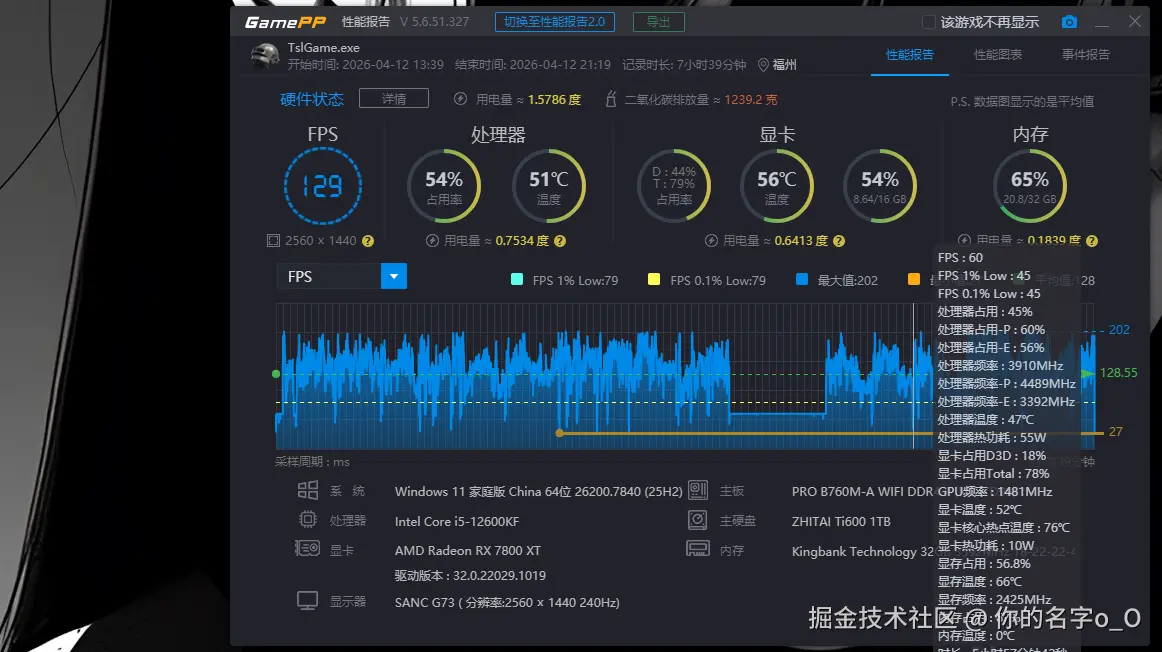Click the ZHITAI Ti600 1TB text
The image size is (1162, 652).
pos(841,522)
